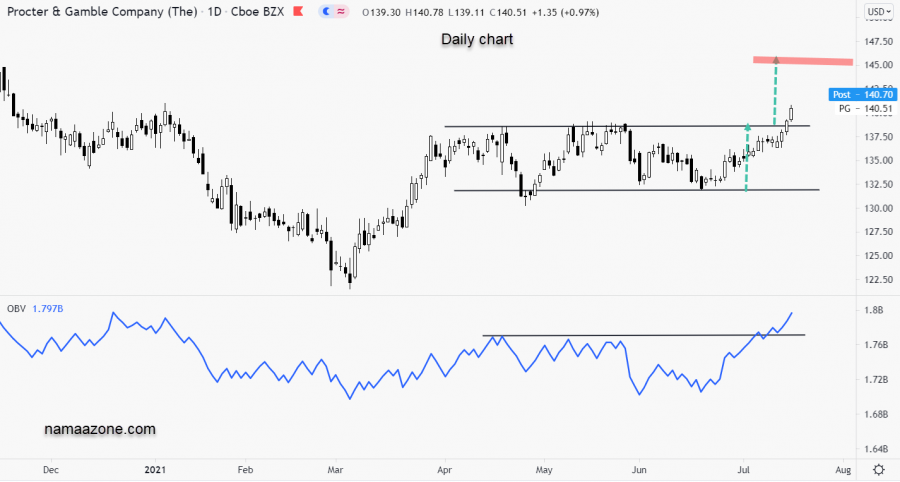Open the USD currency dropdown
Viewport: 900px width, 482px height.
coord(877,12)
